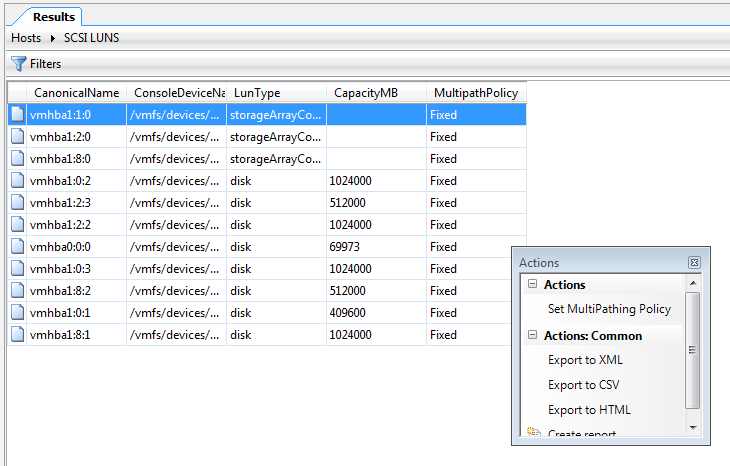Click Export to CSV

583,385
